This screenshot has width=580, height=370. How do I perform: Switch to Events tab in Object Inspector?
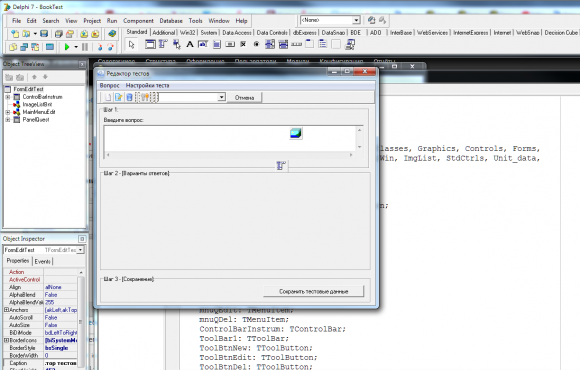click(x=43, y=262)
